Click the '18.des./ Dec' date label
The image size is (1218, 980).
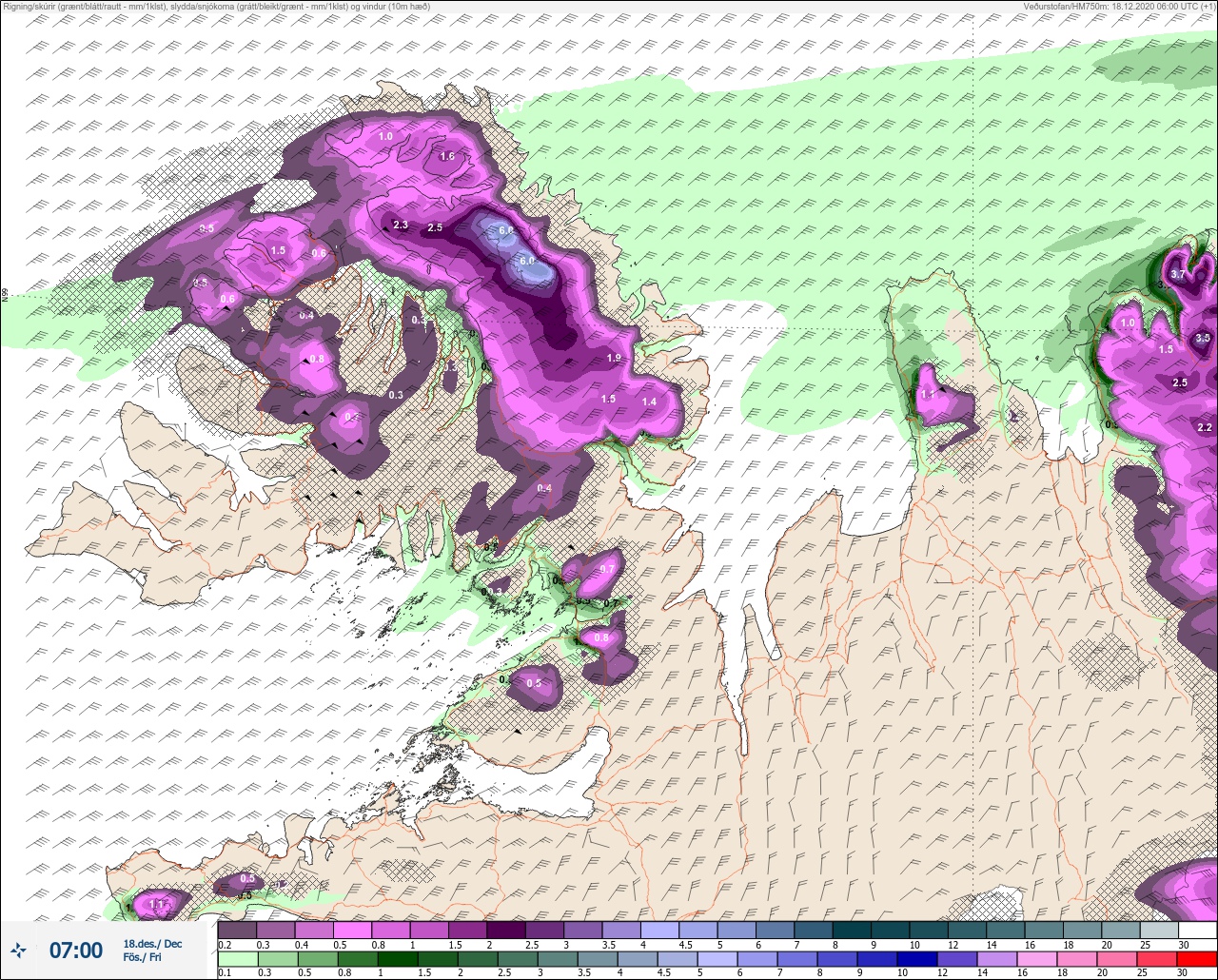(x=152, y=943)
